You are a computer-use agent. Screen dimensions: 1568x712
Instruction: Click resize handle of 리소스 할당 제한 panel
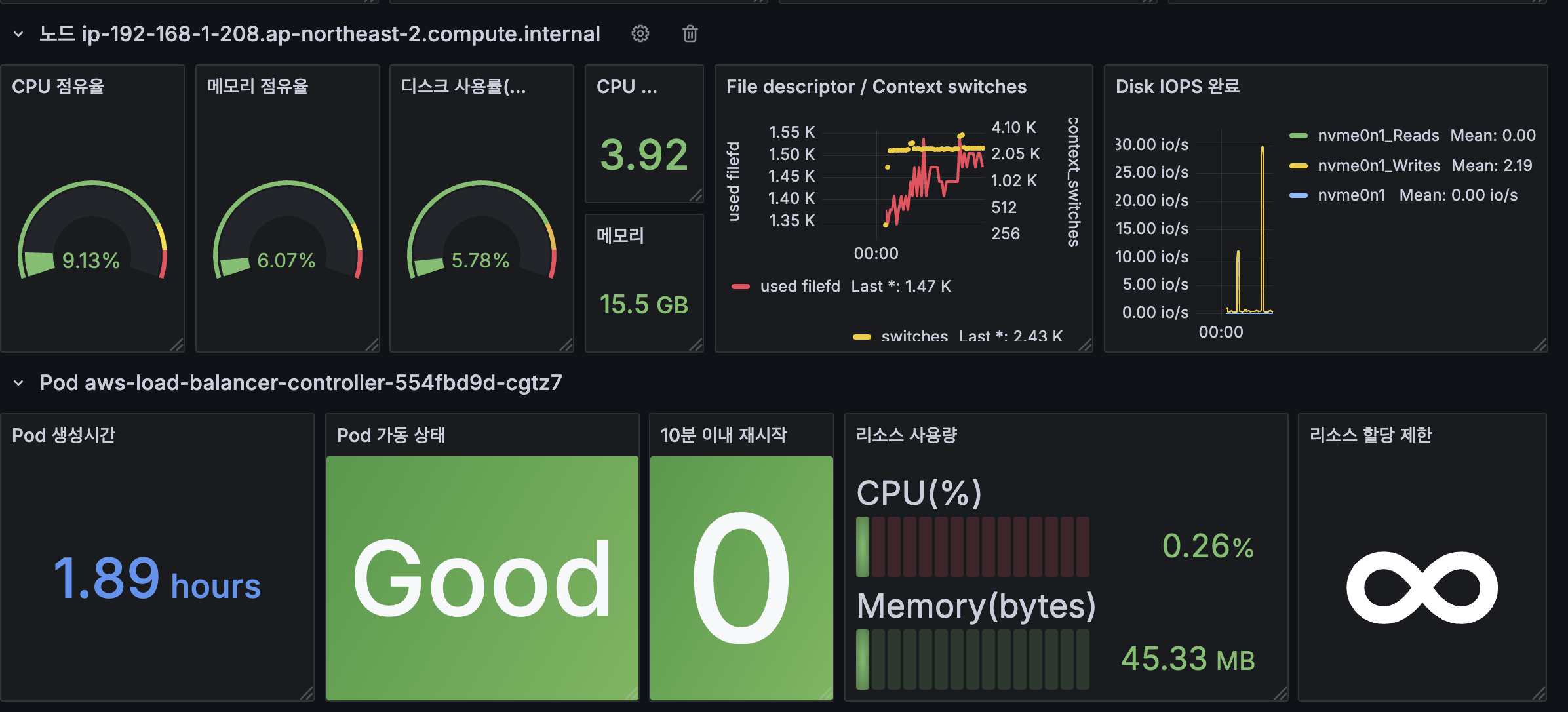1539,693
